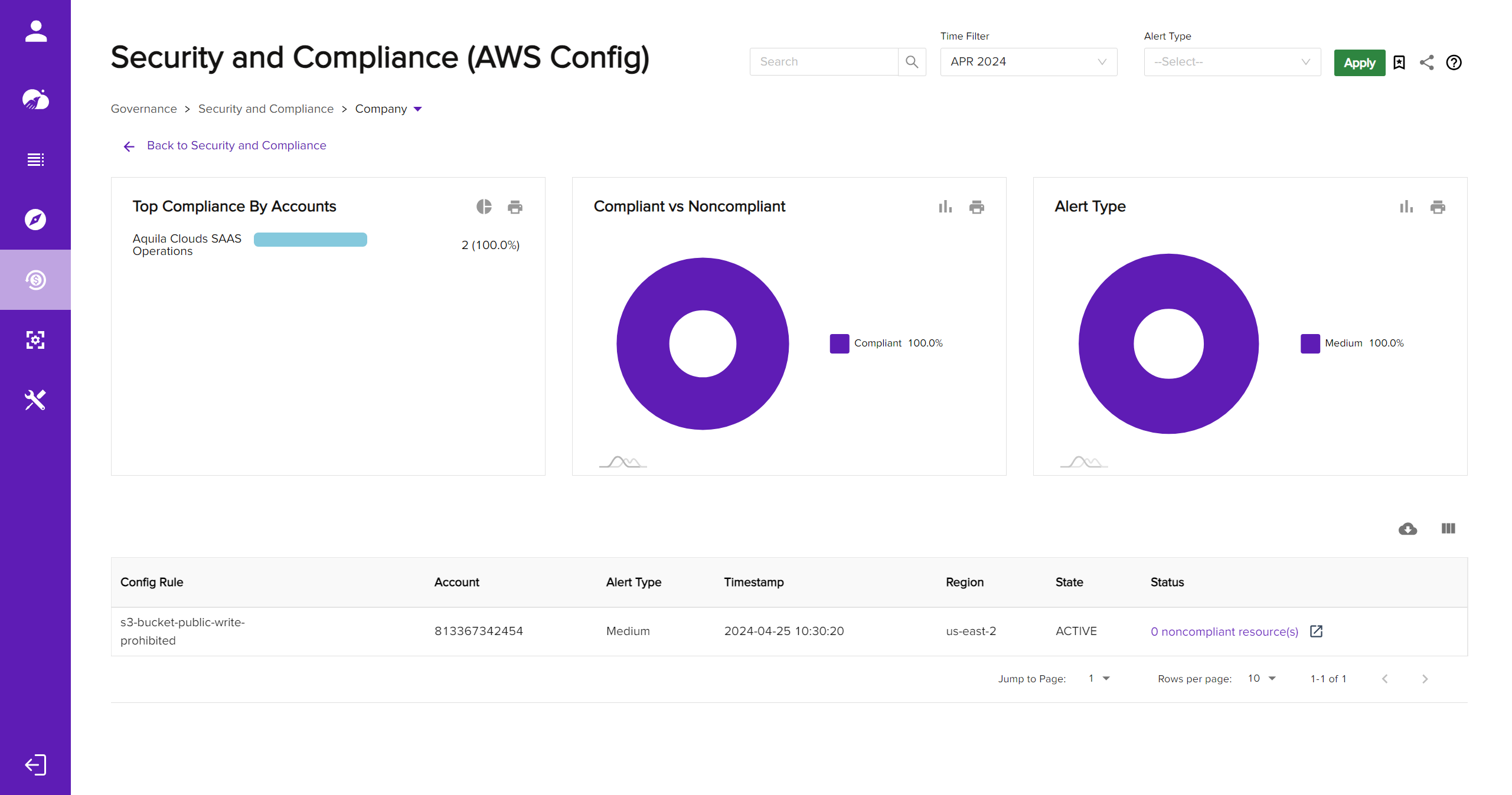Viewport: 1512px width, 795px height.
Task: Switch Alert Type chart to bar view
Action: coord(1406,207)
